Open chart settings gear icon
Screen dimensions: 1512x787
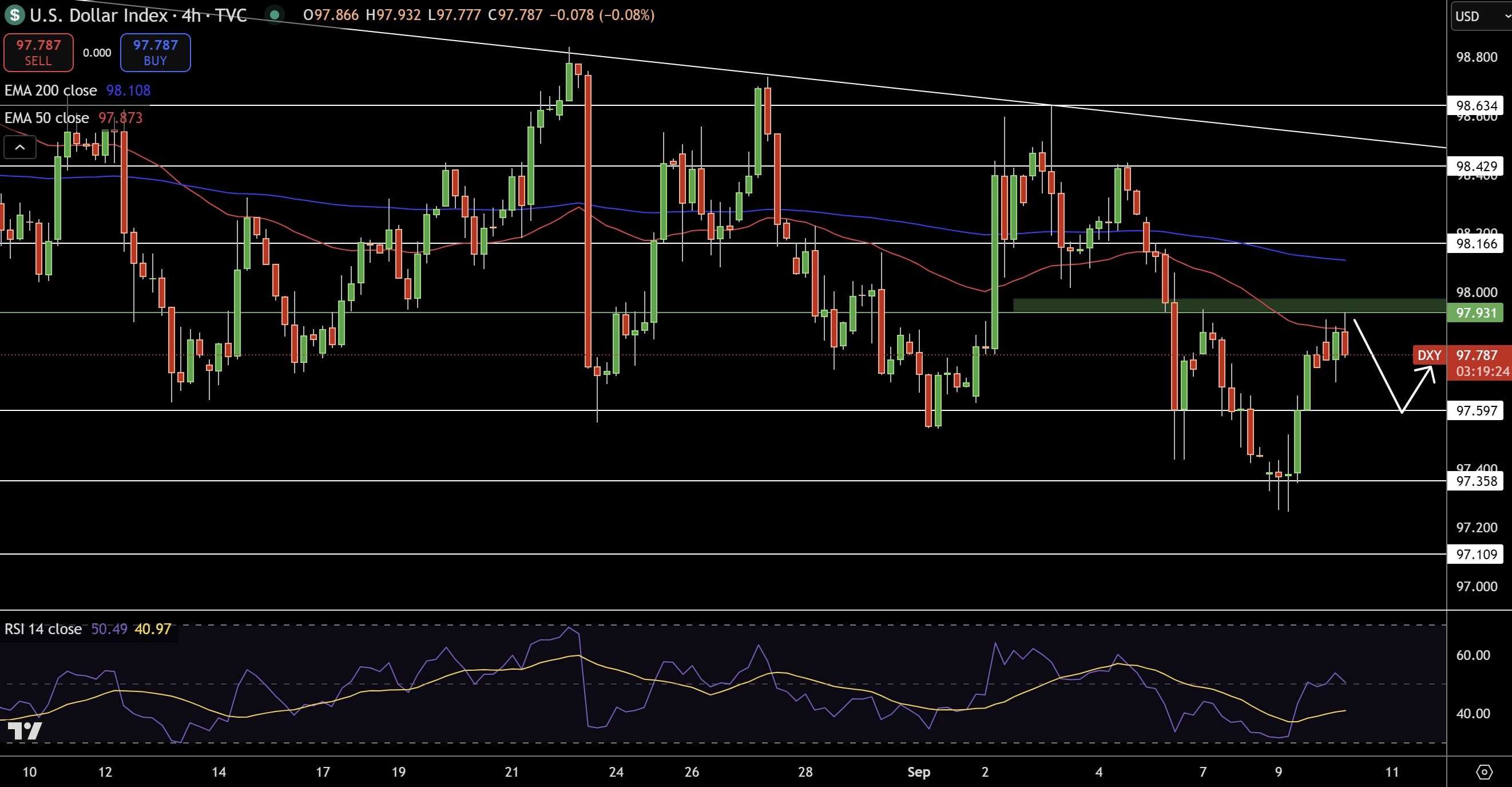(1484, 772)
